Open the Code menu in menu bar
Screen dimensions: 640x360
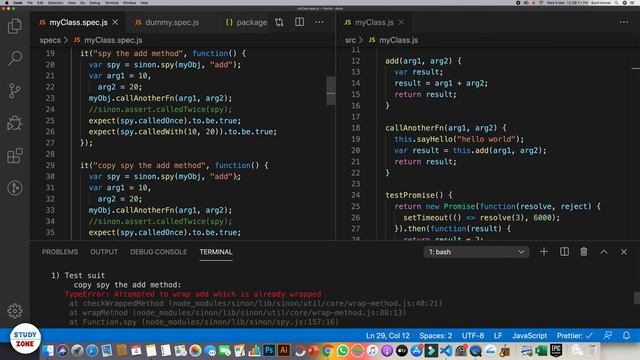(18, 2)
